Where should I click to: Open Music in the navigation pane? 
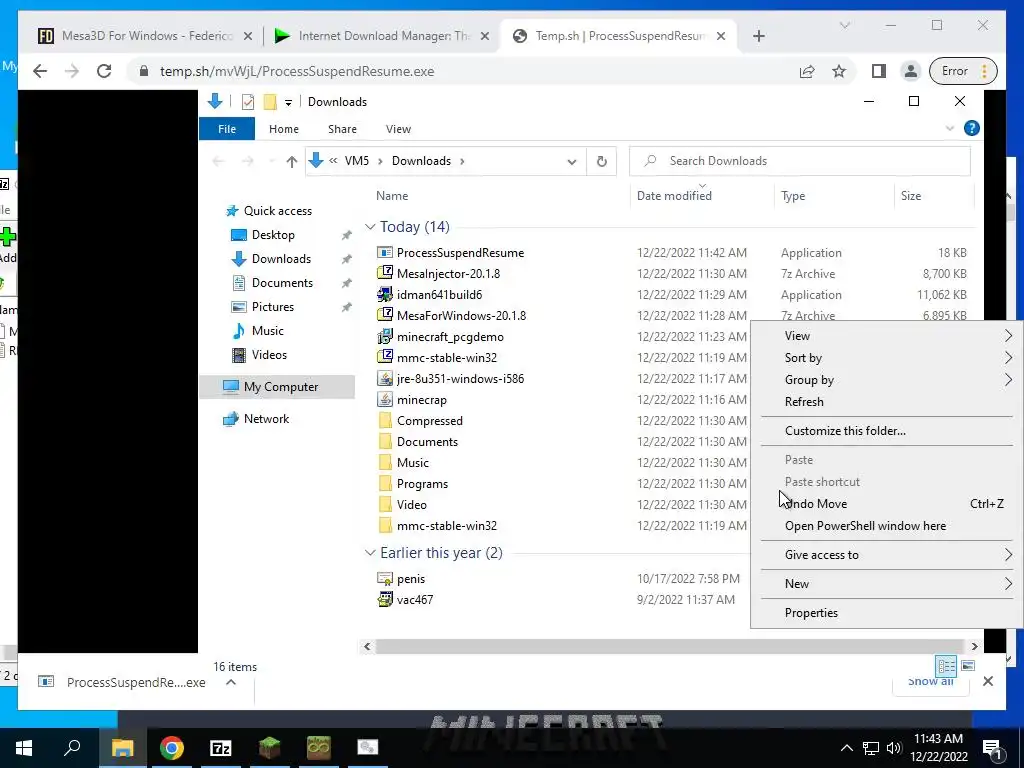point(268,330)
